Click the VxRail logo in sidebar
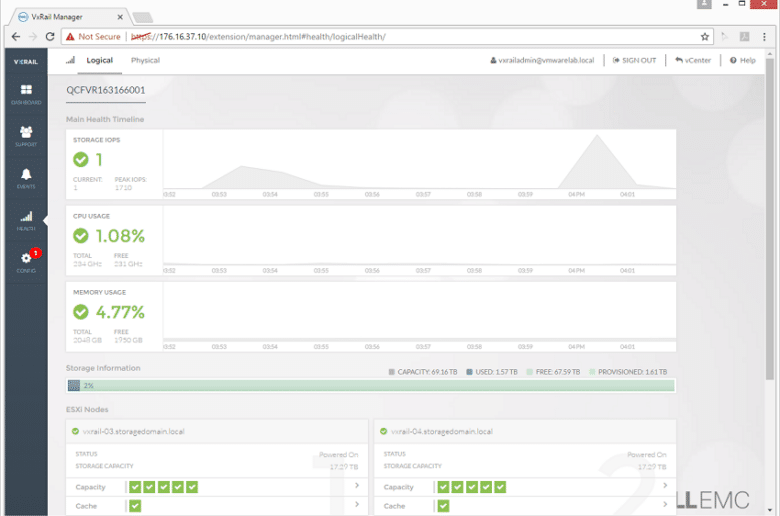 pyautogui.click(x=26, y=62)
